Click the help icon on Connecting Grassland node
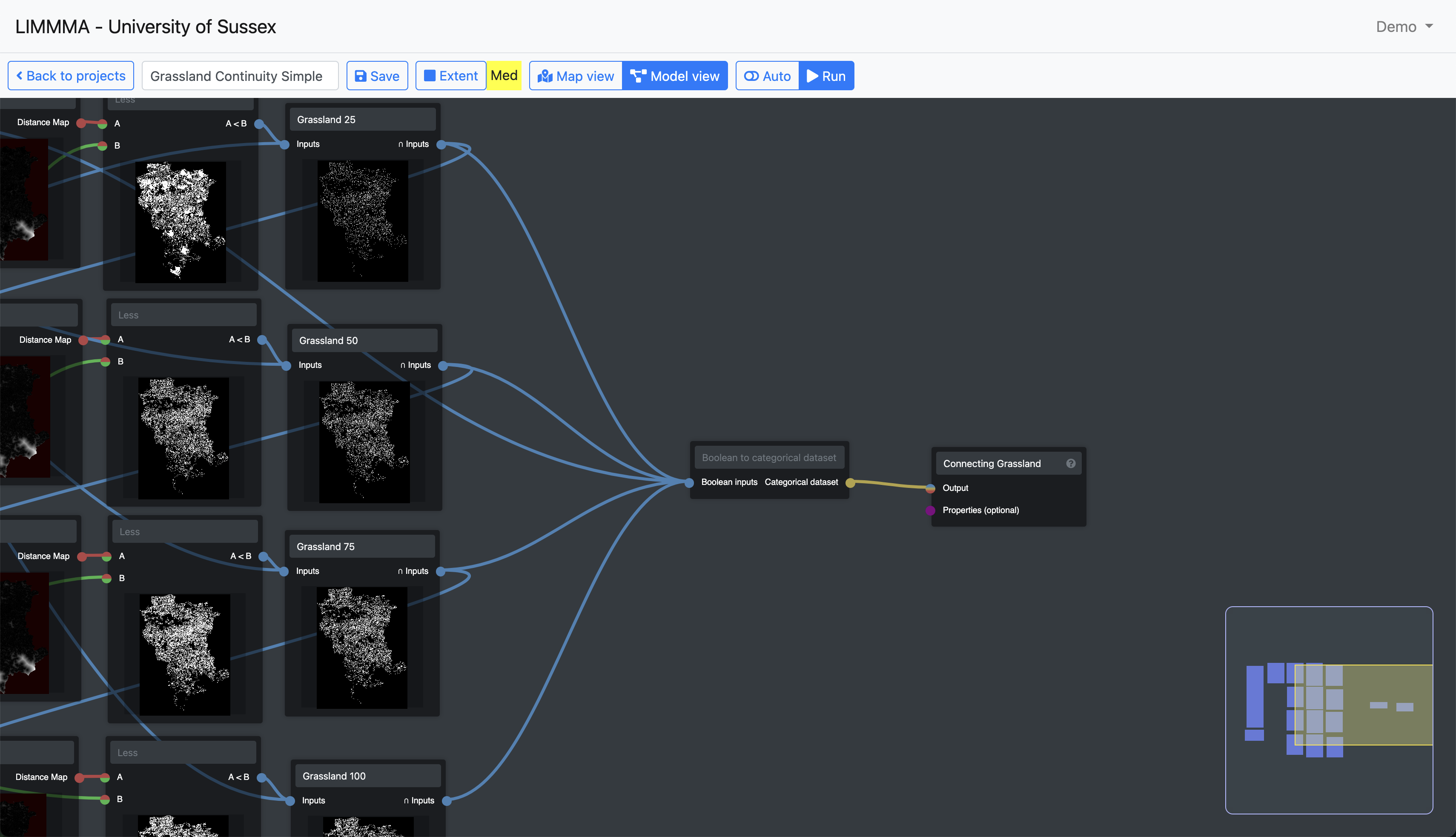Viewport: 1456px width, 837px height. 1070,463
